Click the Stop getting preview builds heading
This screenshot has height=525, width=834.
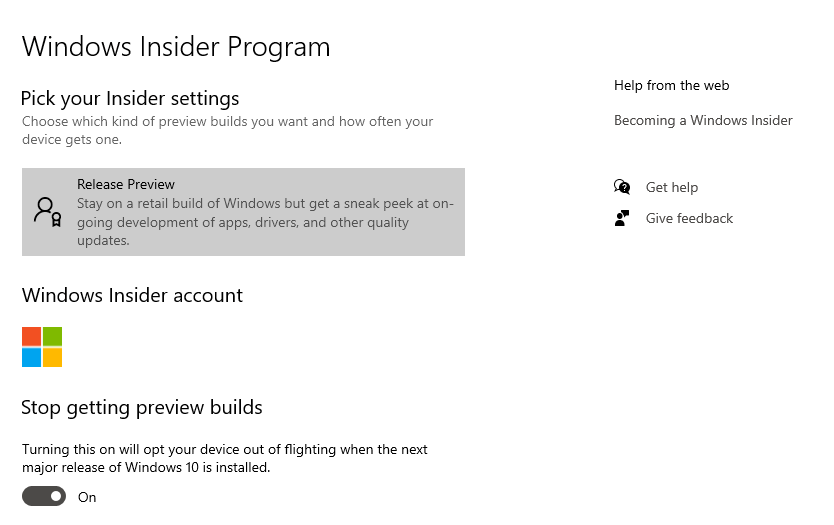pos(142,407)
